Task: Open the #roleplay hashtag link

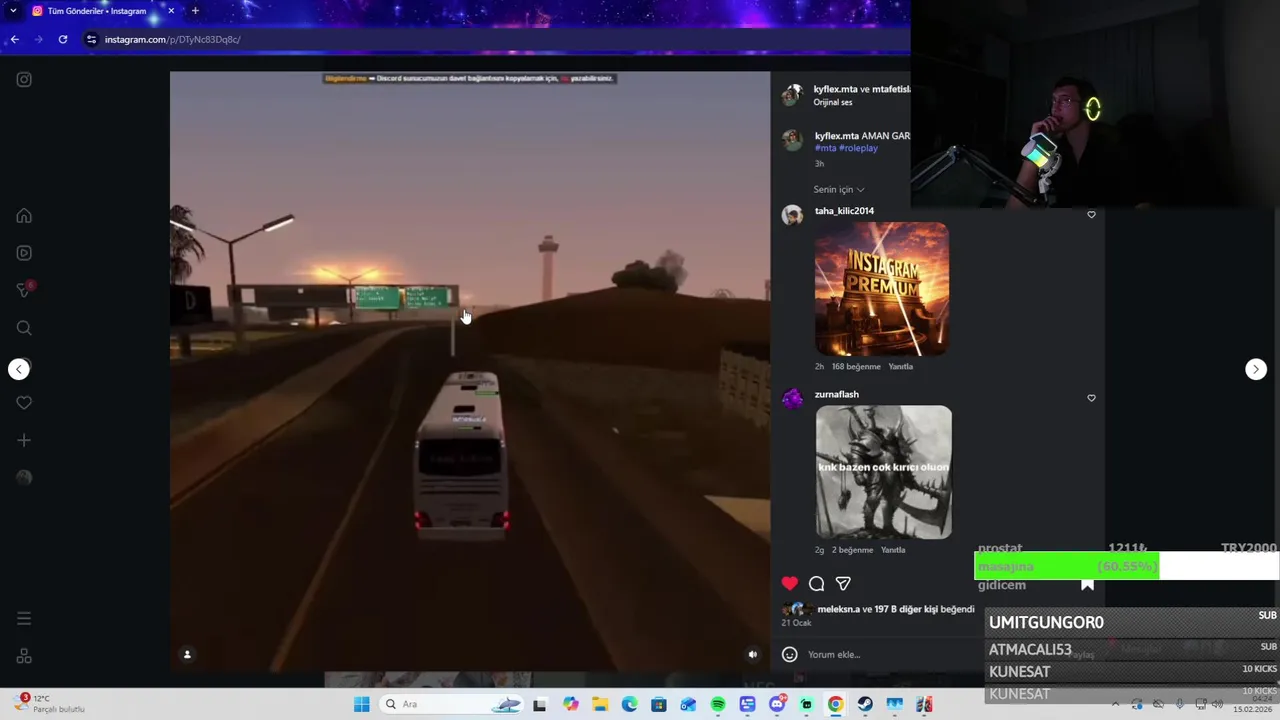Action: click(858, 148)
